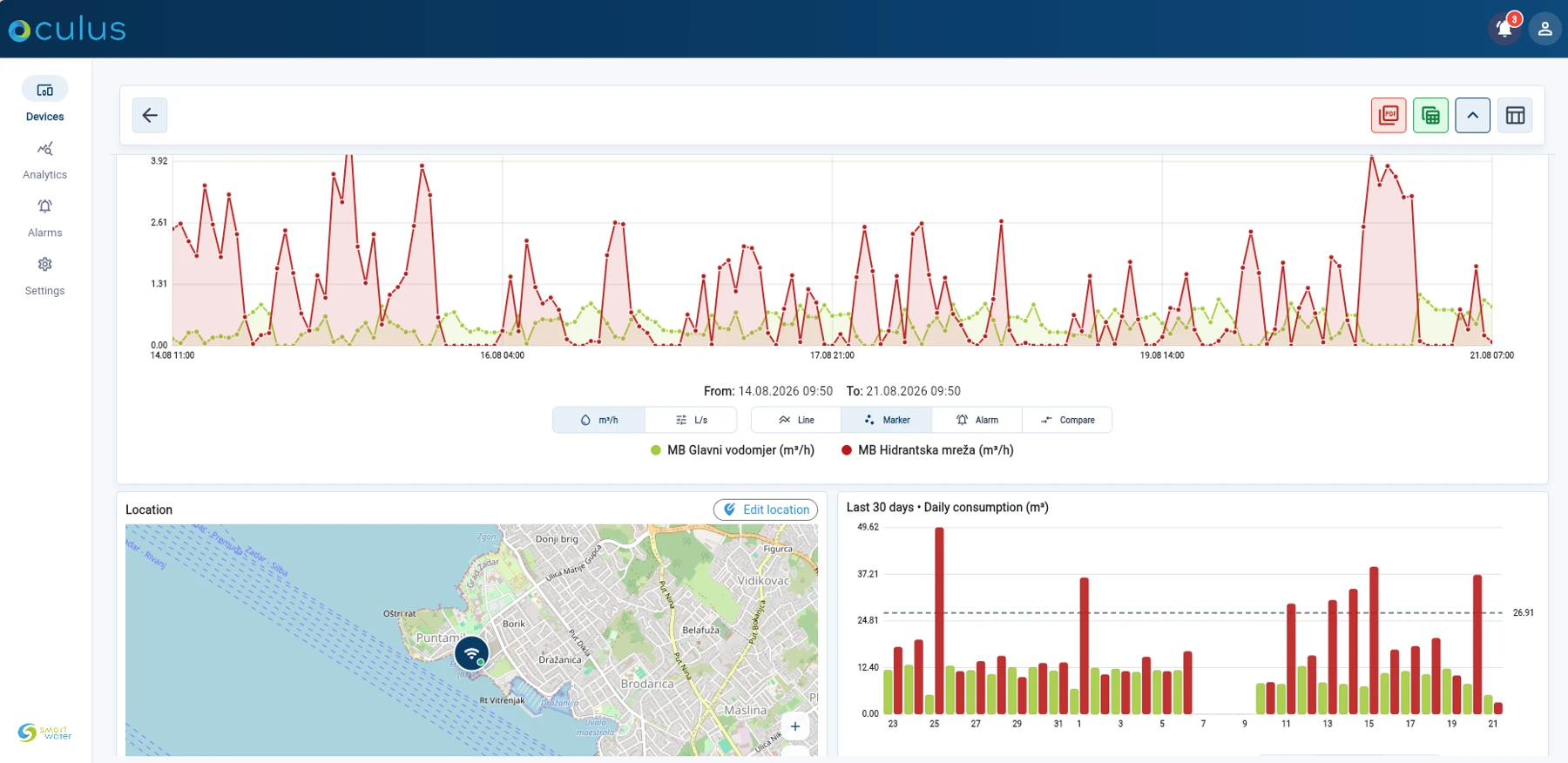This screenshot has width=1568, height=763.
Task: Switch units to L/s
Action: (x=691, y=420)
